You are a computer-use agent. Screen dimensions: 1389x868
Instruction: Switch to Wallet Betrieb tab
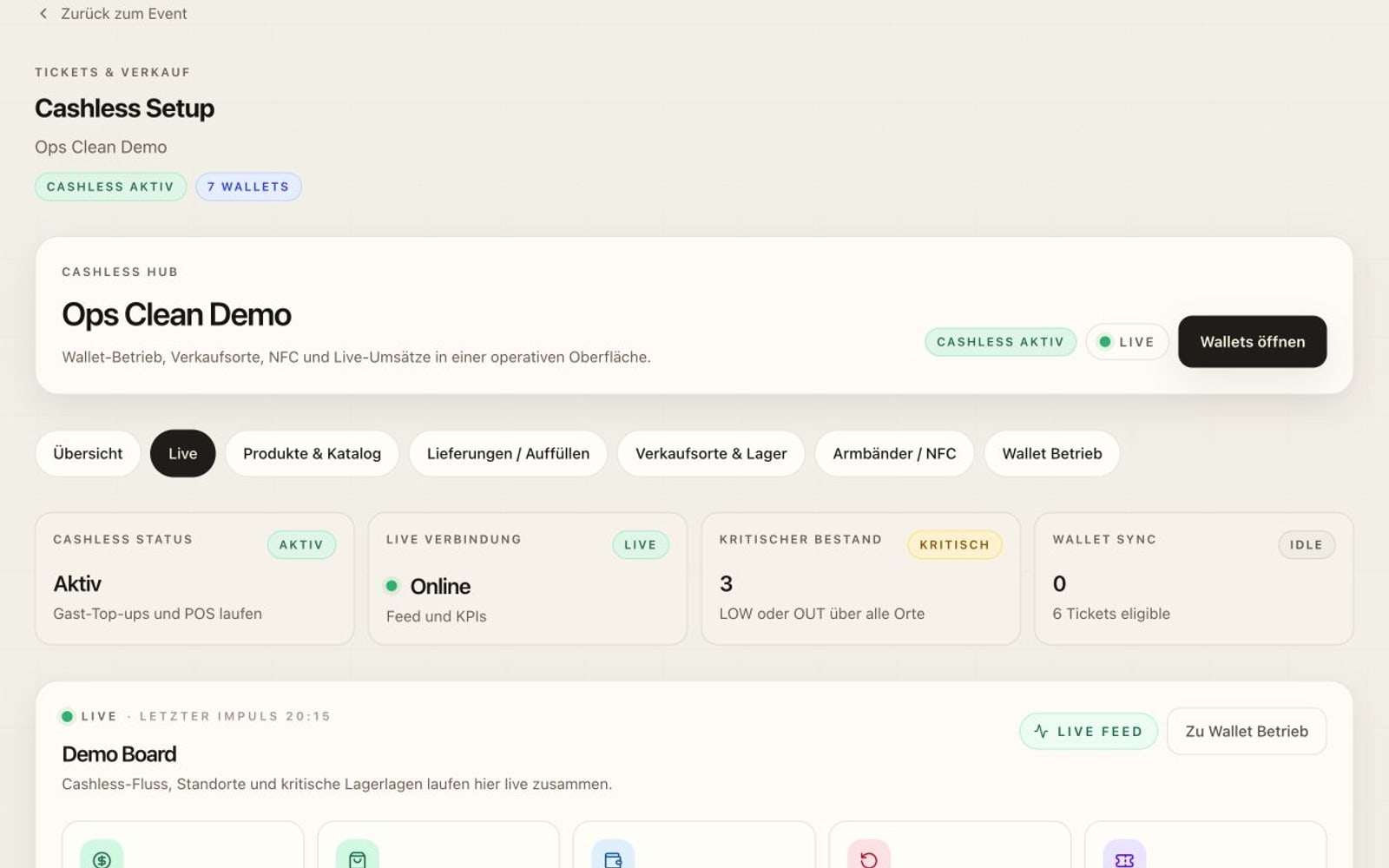[x=1052, y=453]
